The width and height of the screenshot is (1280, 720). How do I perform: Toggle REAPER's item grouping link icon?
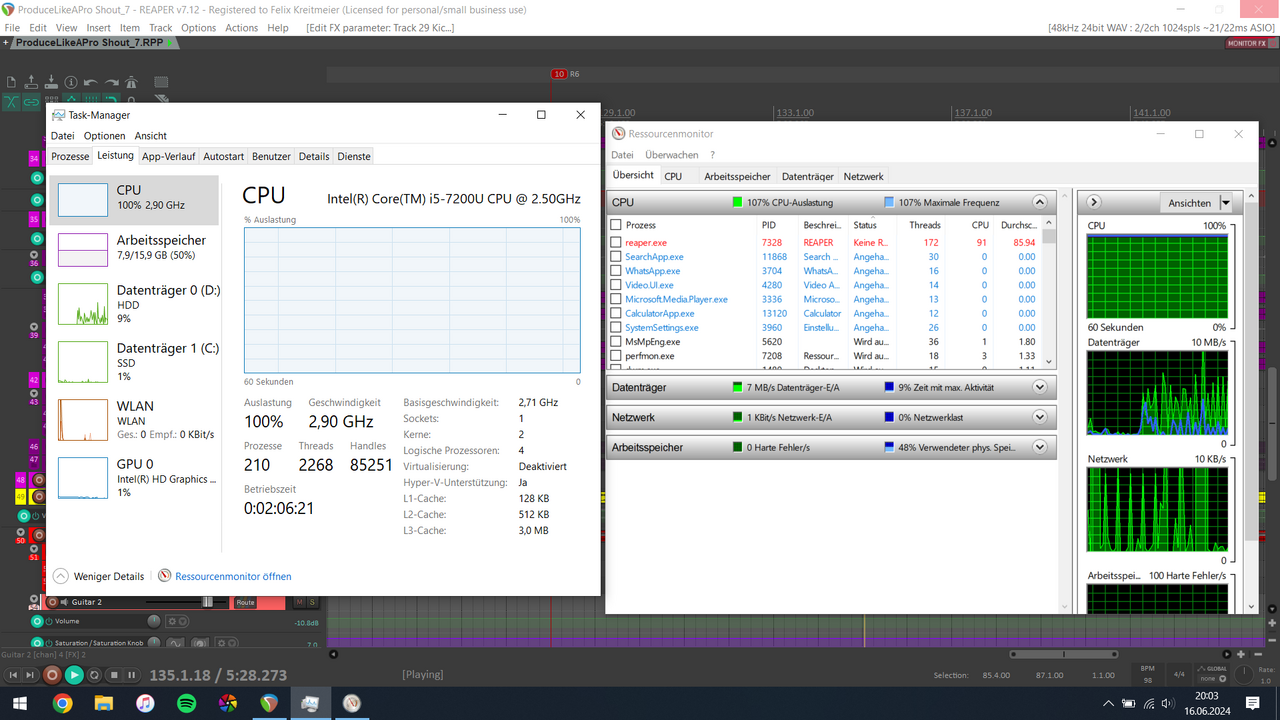[31, 101]
